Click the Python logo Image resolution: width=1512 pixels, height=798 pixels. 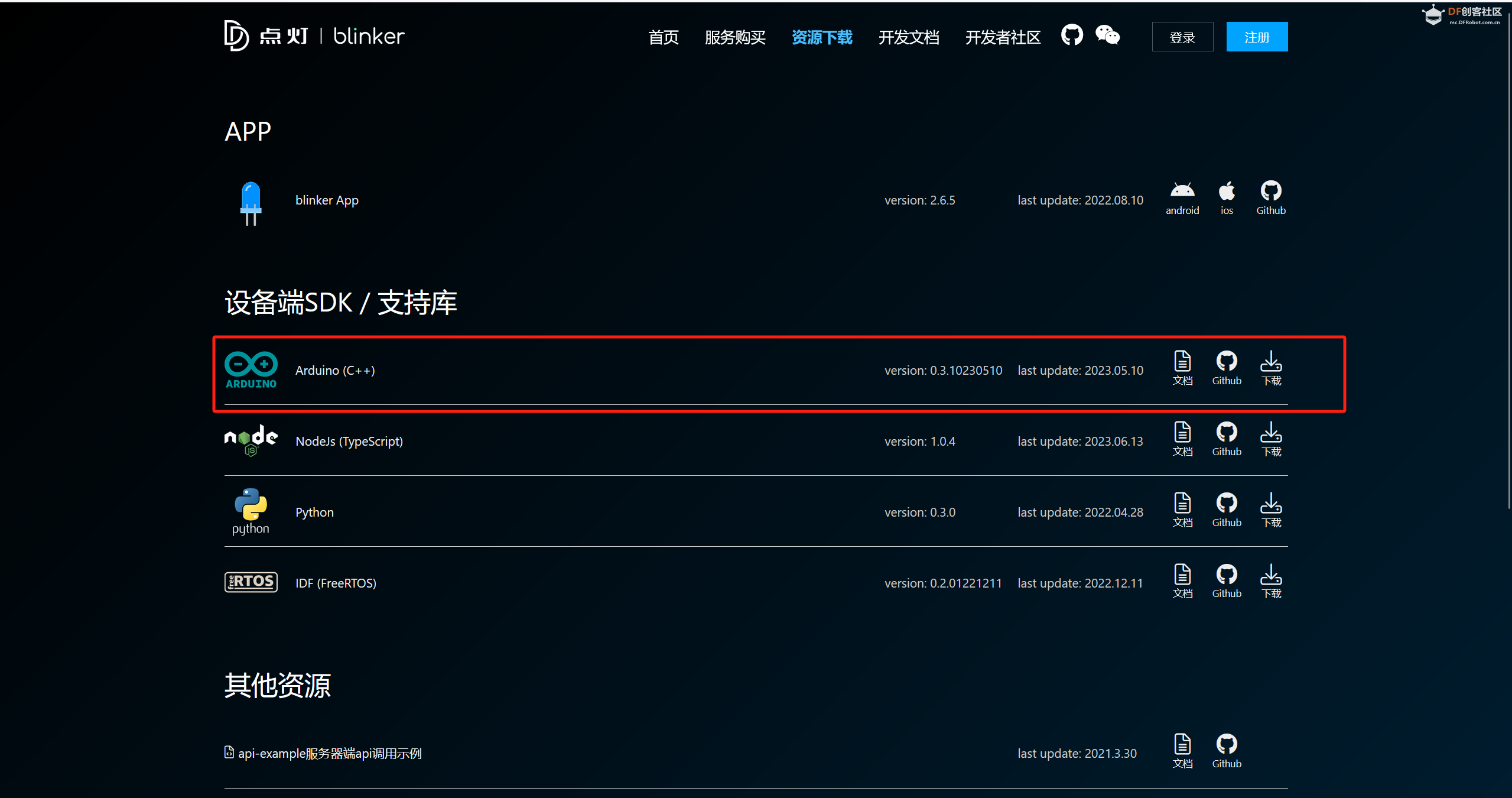point(251,512)
